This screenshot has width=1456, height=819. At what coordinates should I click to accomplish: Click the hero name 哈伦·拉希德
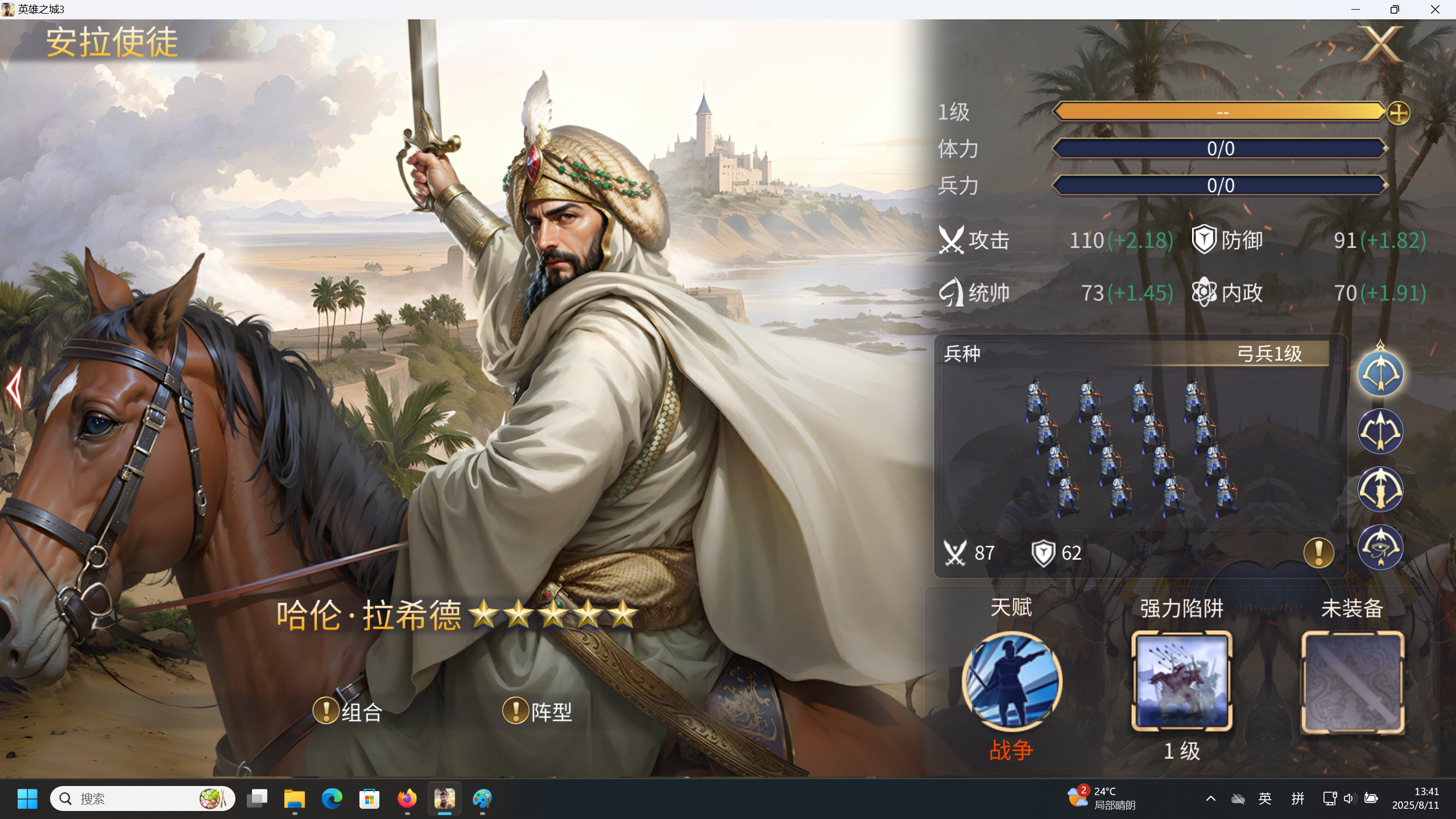click(x=369, y=615)
